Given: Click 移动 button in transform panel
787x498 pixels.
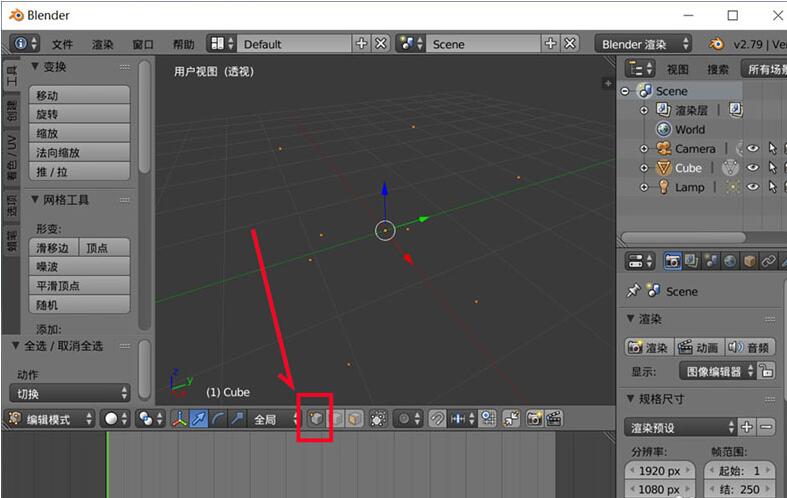Looking at the screenshot, I should pos(79,95).
